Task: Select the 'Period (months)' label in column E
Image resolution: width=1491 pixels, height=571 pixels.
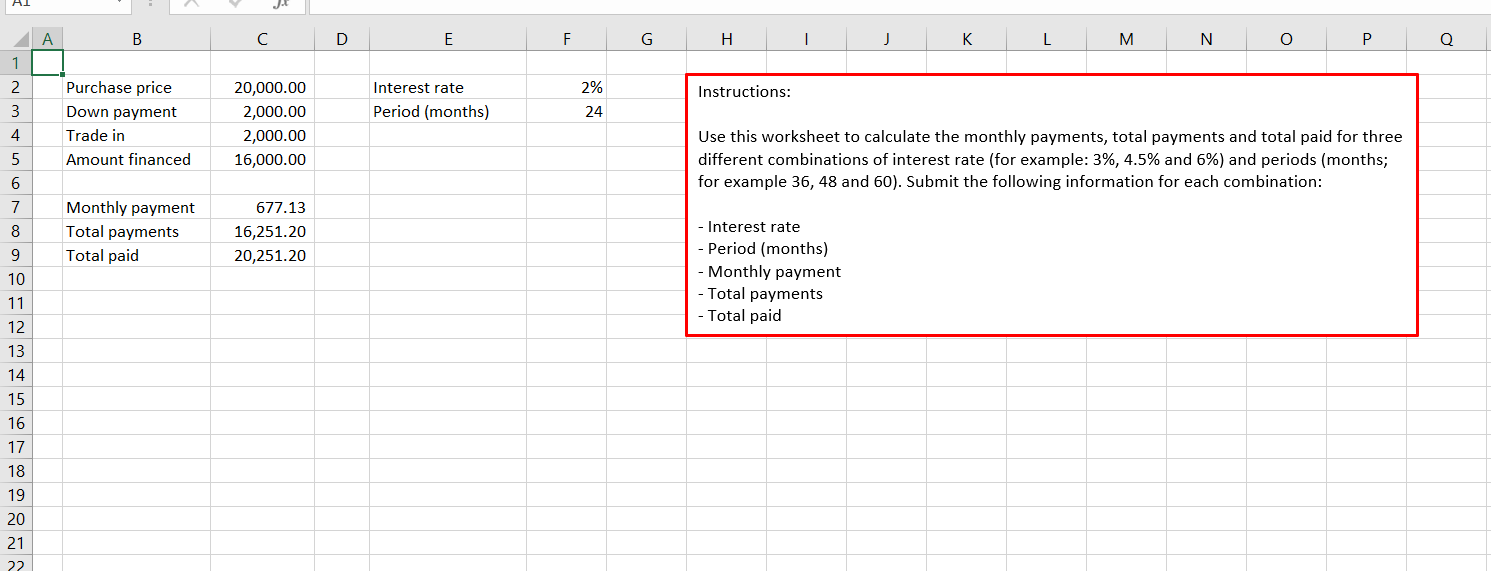Action: [x=448, y=111]
